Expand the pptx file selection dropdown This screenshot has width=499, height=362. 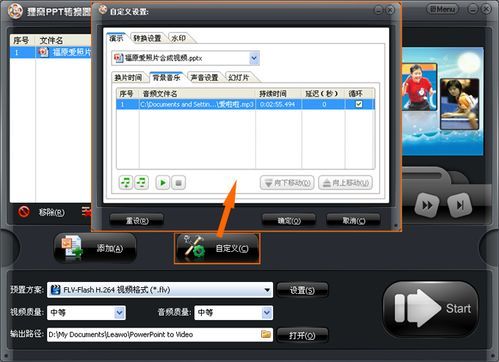click(254, 58)
